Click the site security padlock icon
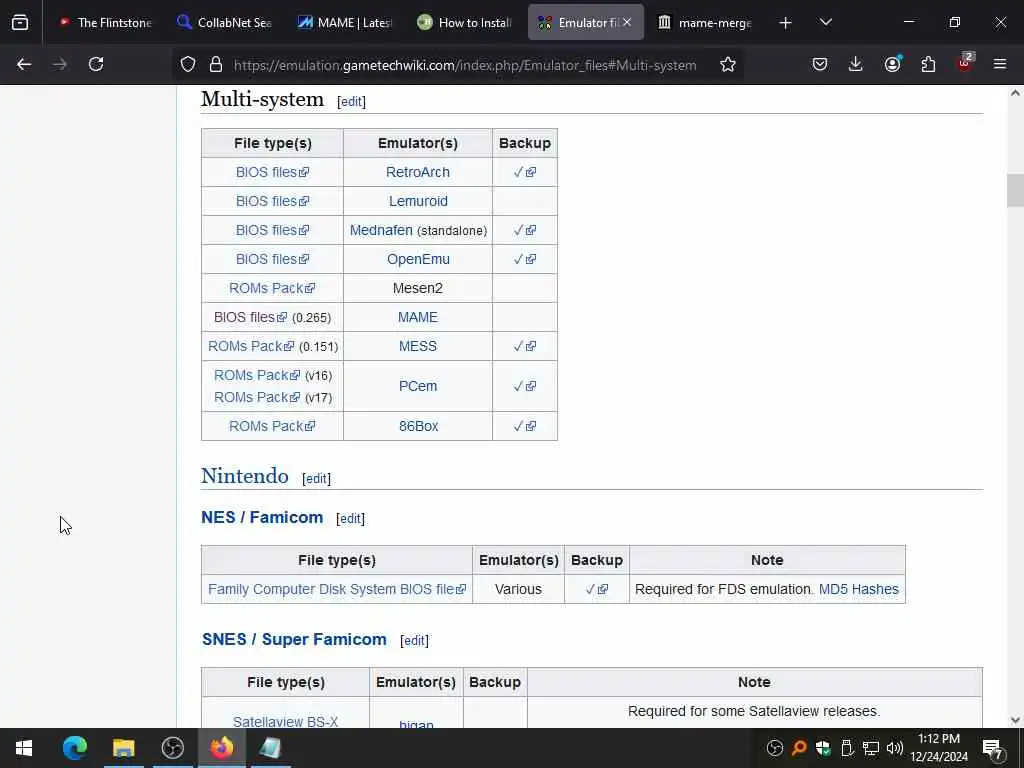 point(216,64)
